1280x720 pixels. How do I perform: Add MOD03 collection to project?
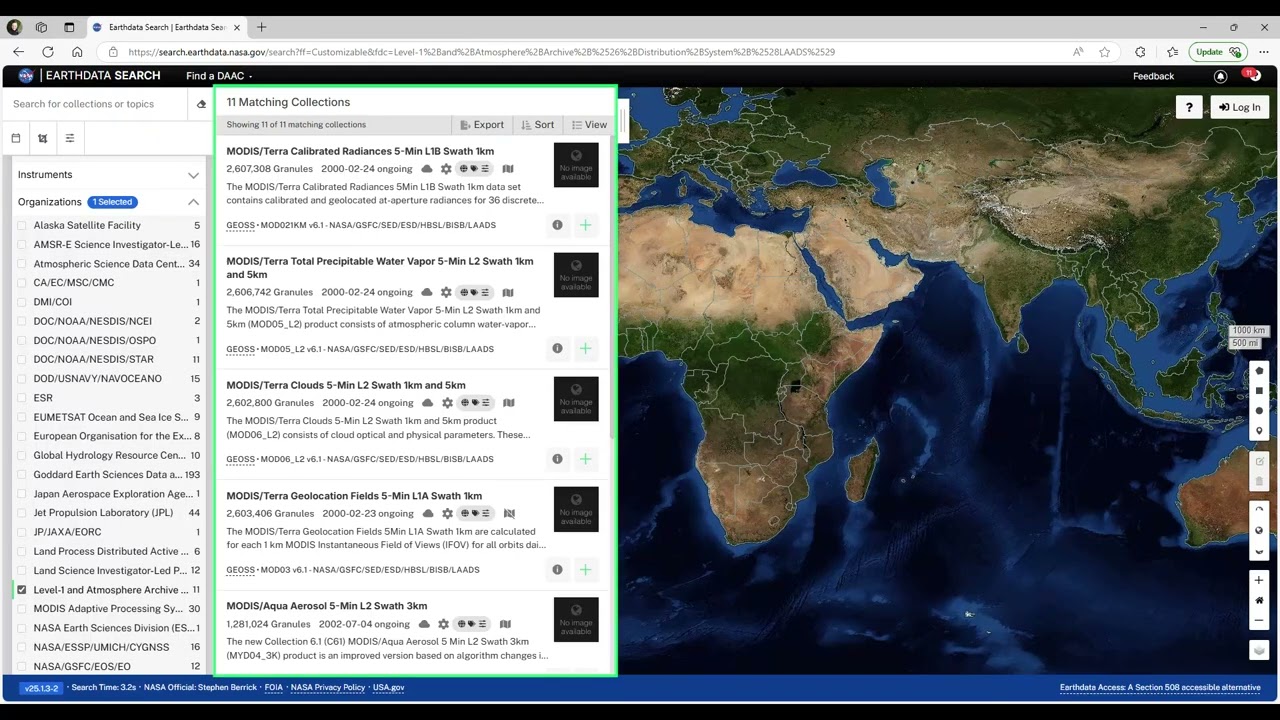[x=585, y=570]
